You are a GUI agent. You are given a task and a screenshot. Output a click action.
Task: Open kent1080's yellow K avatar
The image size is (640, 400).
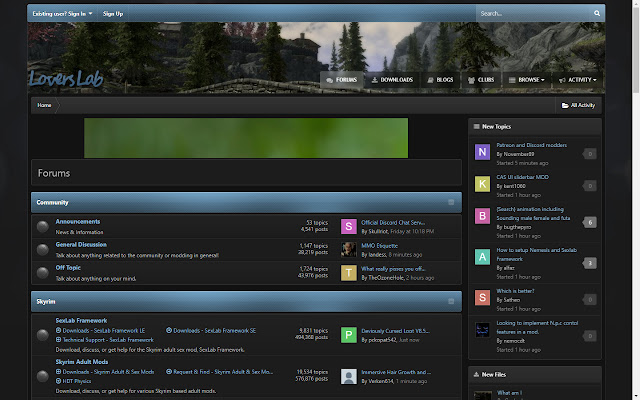pos(482,184)
